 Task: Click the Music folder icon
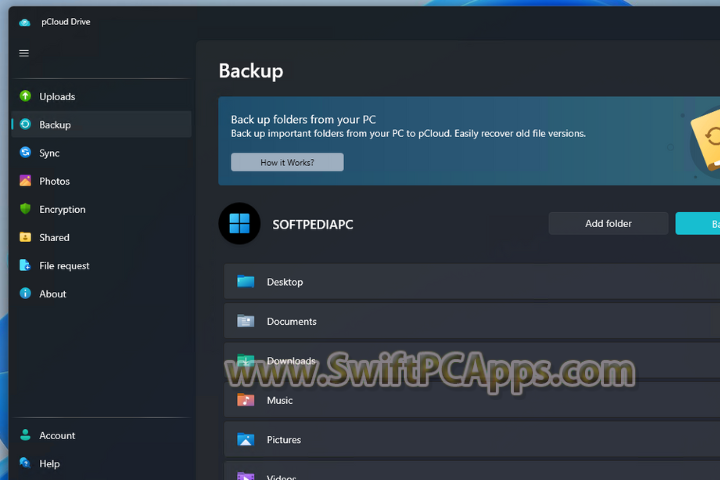point(246,400)
